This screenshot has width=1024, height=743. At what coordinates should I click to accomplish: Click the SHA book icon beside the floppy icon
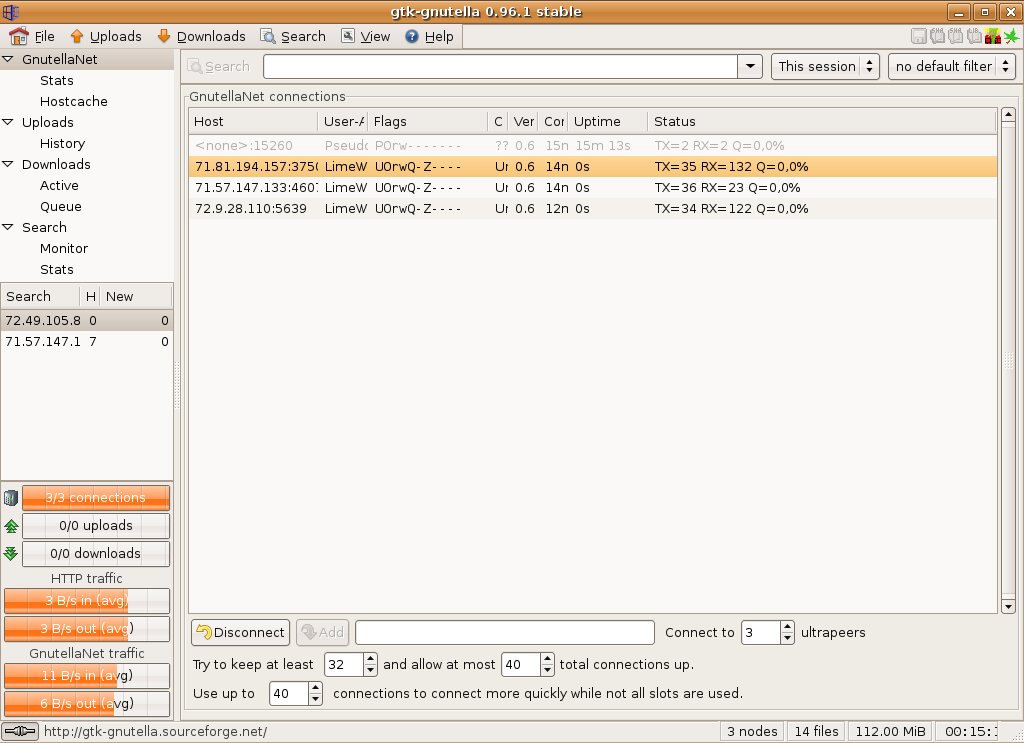[937, 36]
